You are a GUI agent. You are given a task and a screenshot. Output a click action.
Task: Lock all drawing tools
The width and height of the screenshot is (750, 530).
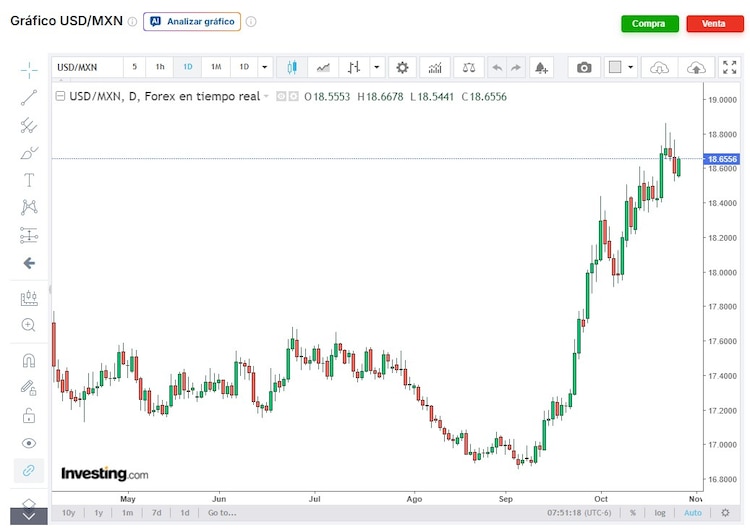[29, 416]
